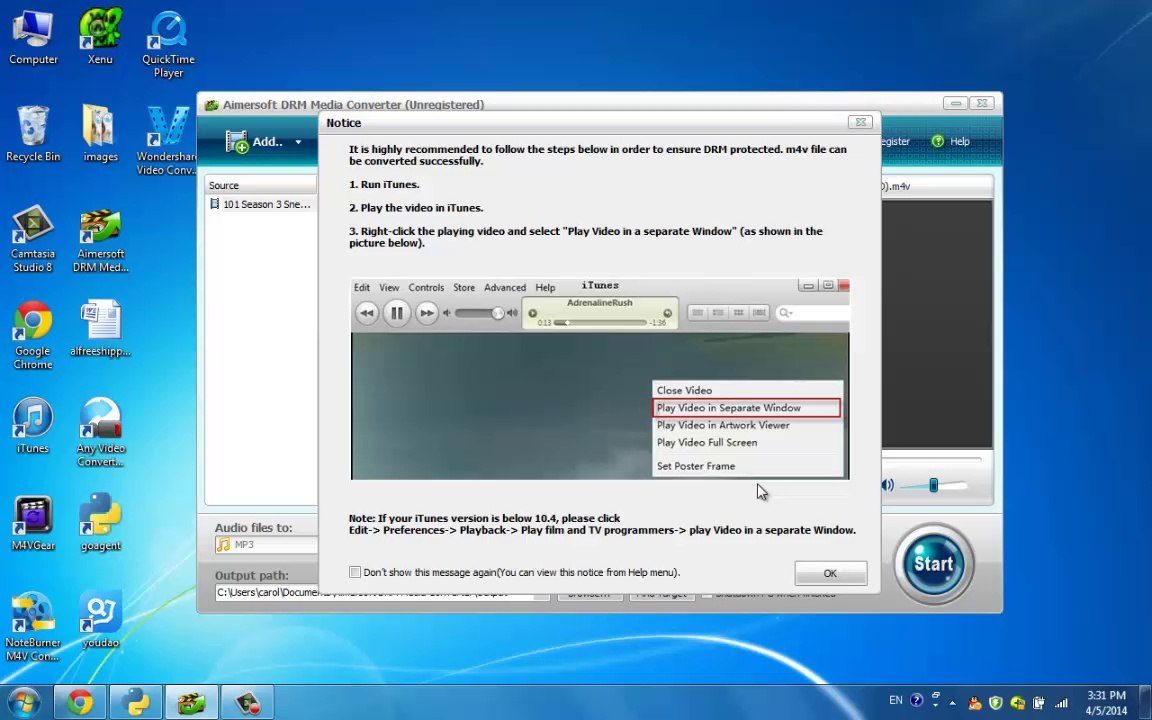Select NoteBurner M4V Converter desktop icon

coord(33,626)
